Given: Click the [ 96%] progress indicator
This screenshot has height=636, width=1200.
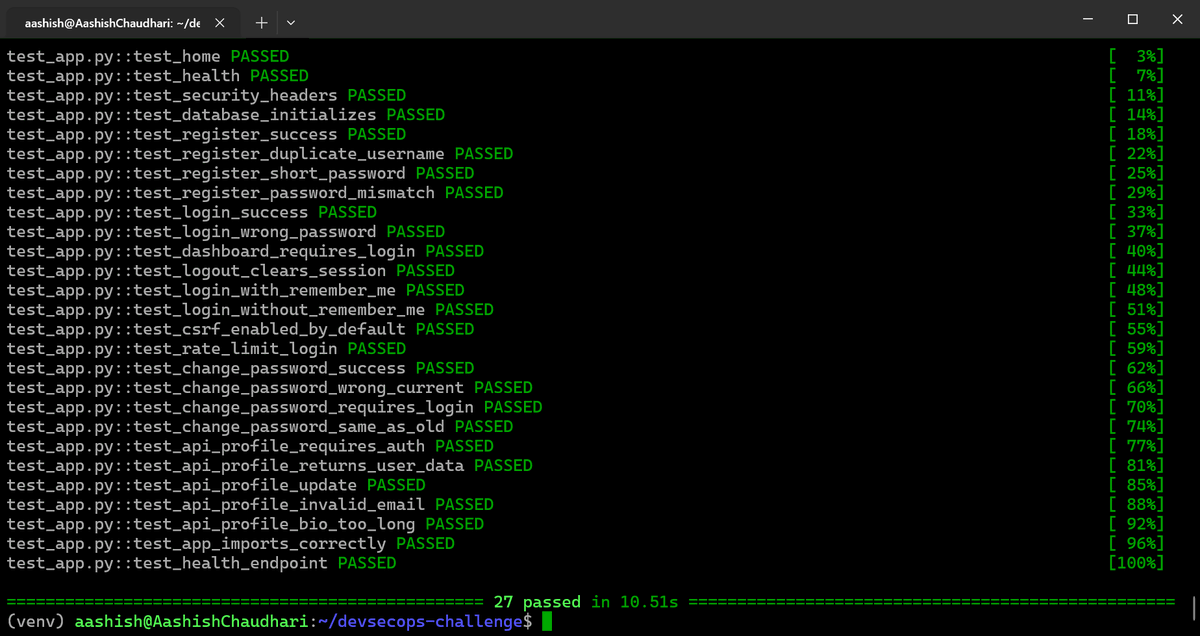Looking at the screenshot, I should click(x=1137, y=544).
